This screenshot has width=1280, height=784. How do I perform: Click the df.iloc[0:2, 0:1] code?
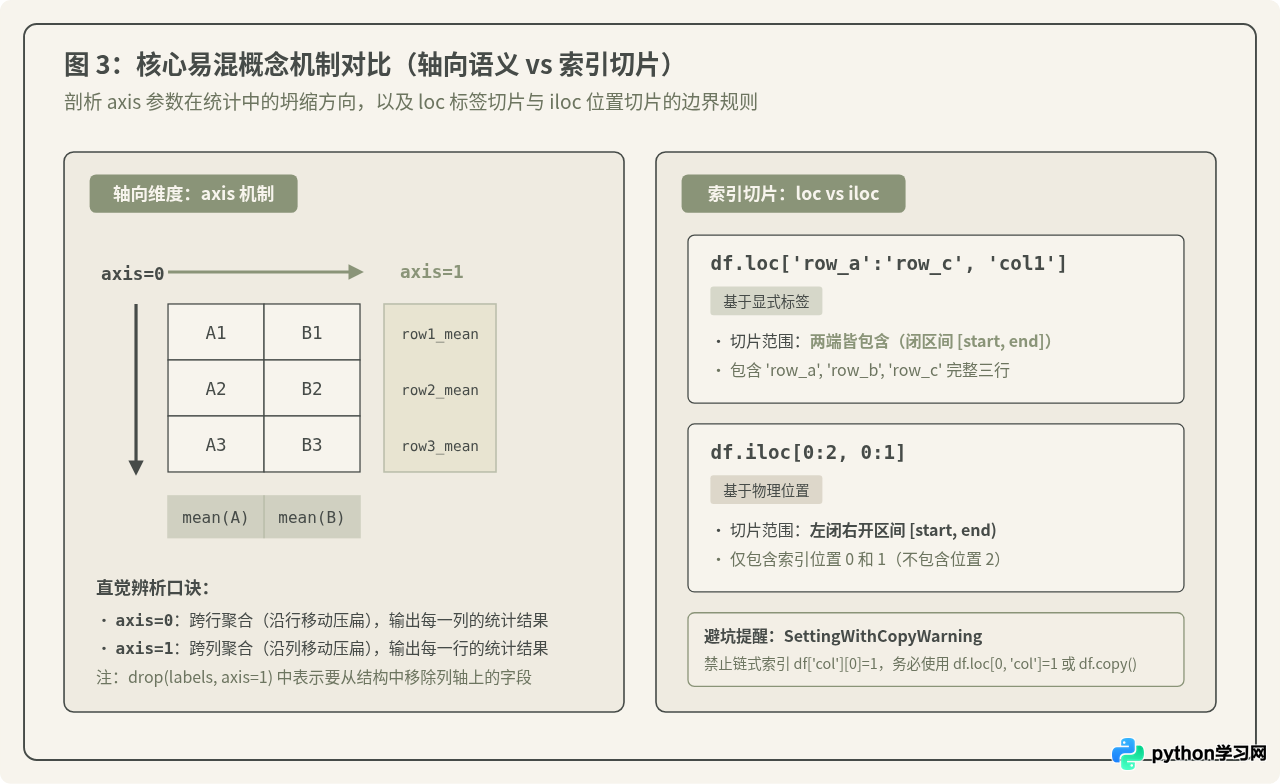pos(808,452)
